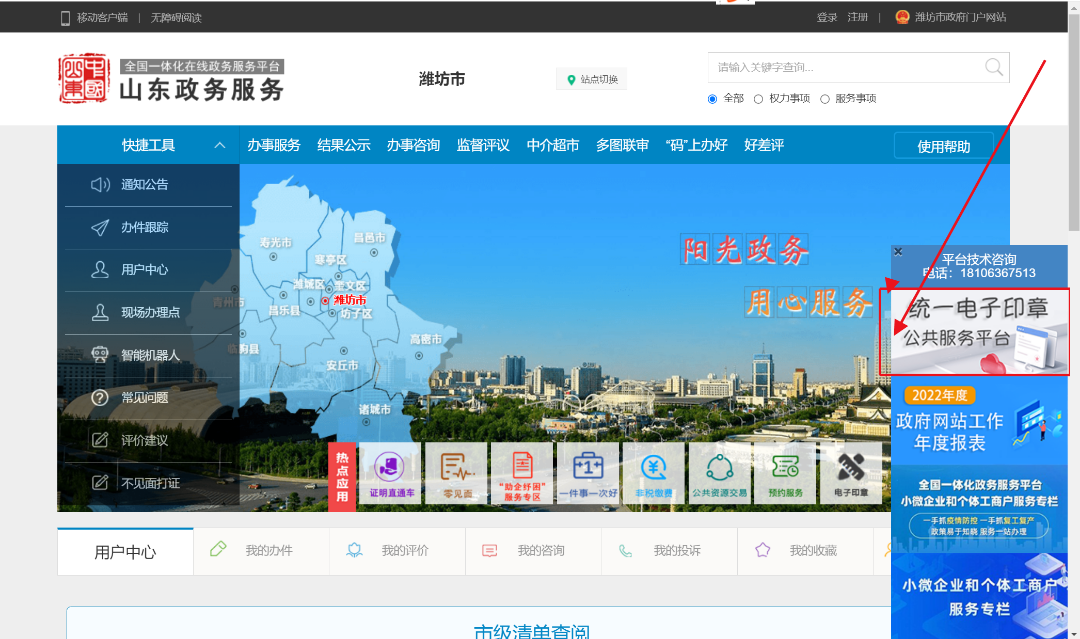This screenshot has height=639, width=1080.
Task: Open the 预约服务 appointment icon
Action: pyautogui.click(x=785, y=473)
